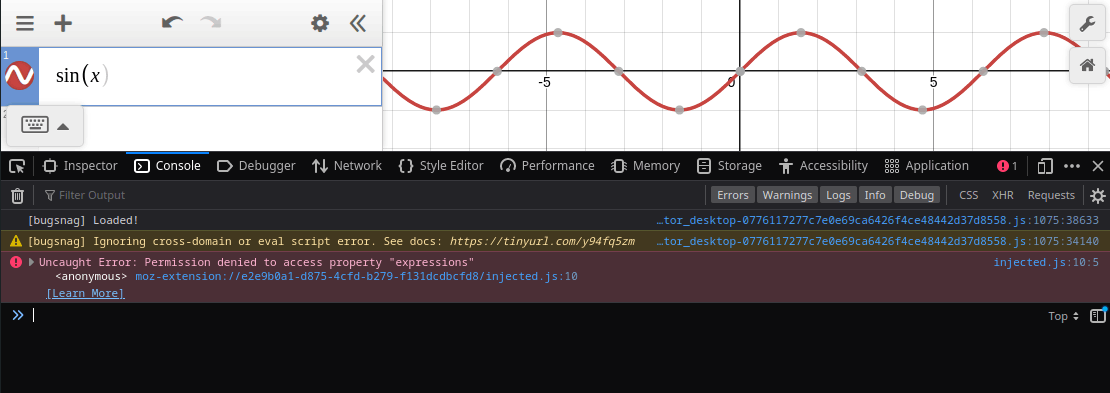Undo the last action
Image resolution: width=1110 pixels, height=393 pixels.
point(172,23)
